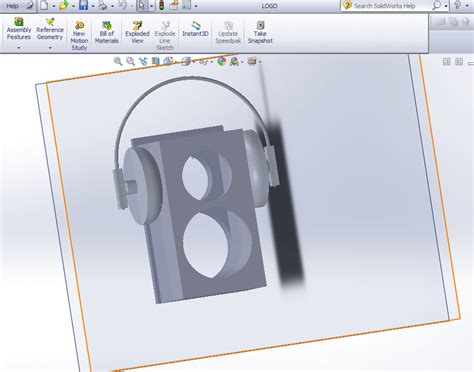The image size is (474, 372).
Task: Open the Hide/Show Items glasses icon
Action: (x=203, y=61)
